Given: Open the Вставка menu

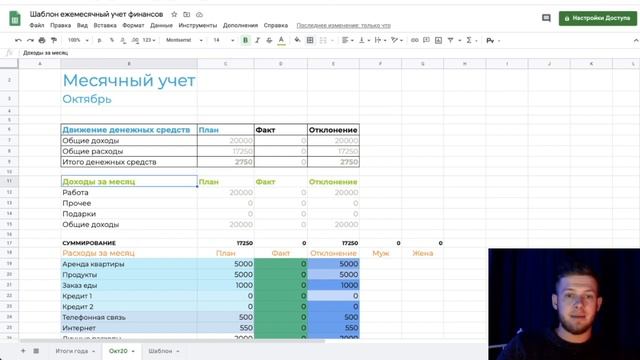Looking at the screenshot, I should pos(105,25).
